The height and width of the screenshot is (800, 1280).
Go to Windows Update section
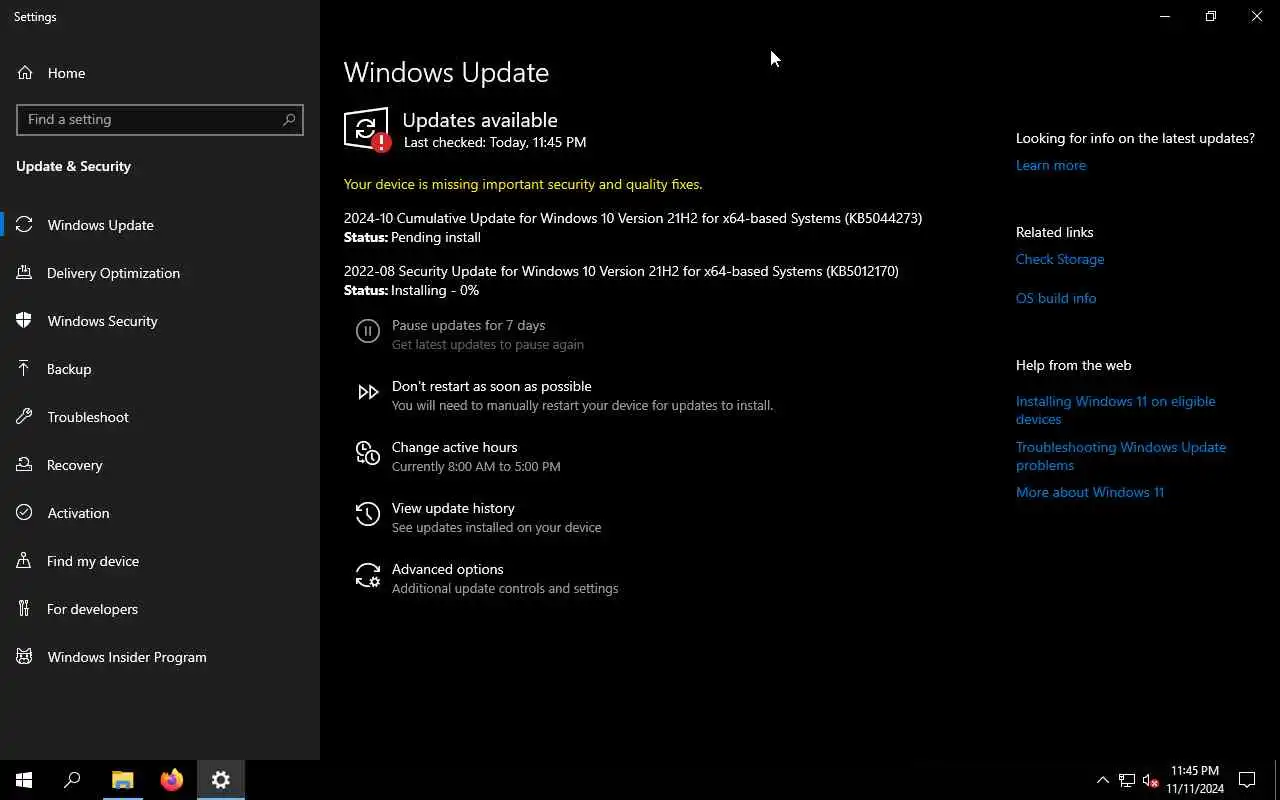point(160,225)
